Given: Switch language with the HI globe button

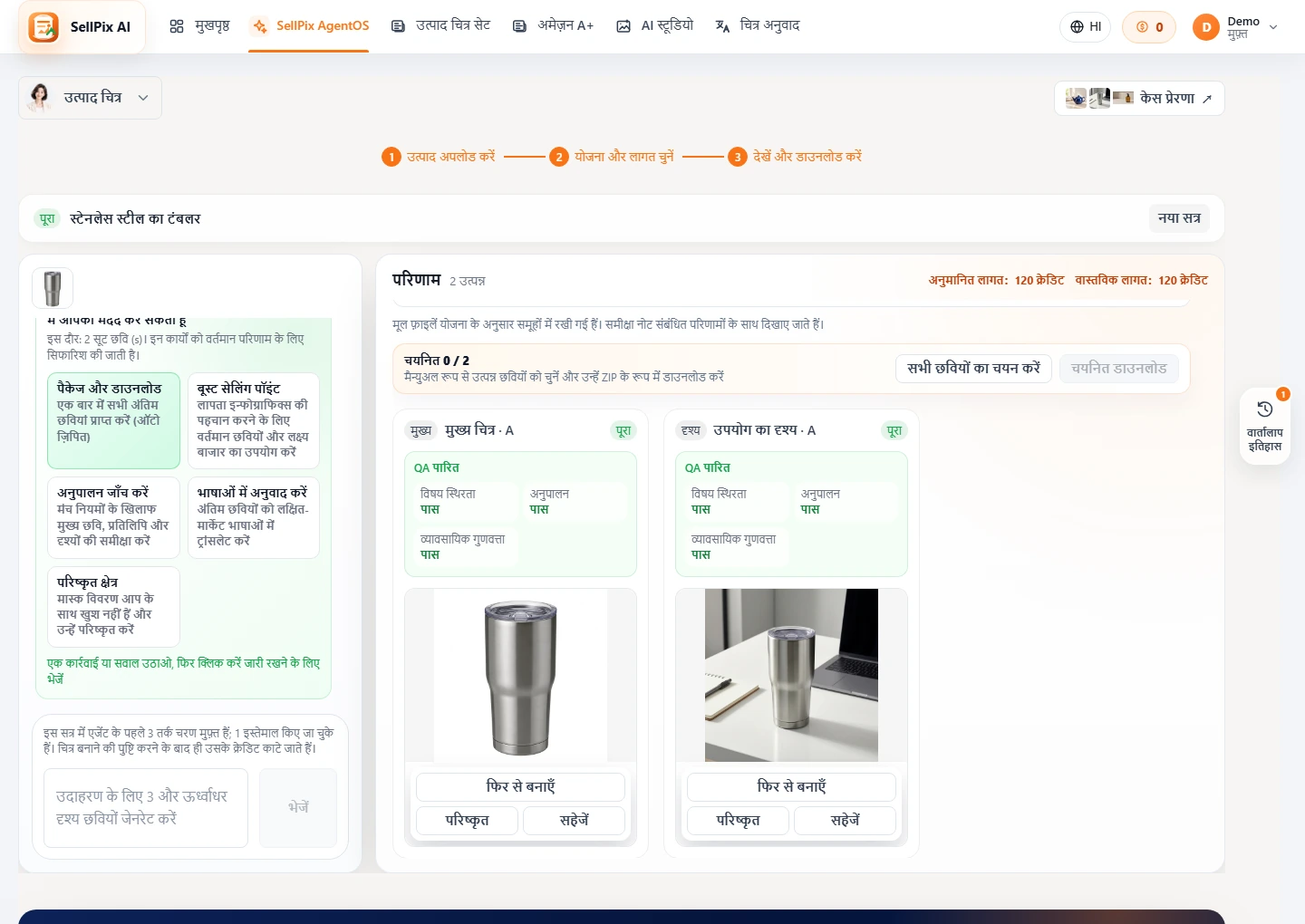Looking at the screenshot, I should point(1086,27).
